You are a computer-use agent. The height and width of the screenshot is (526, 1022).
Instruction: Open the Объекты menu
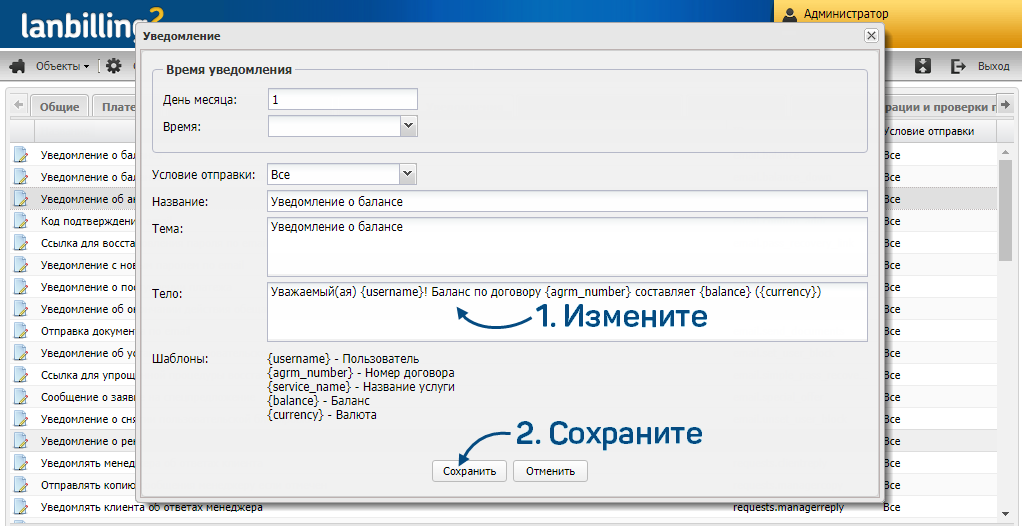tap(62, 66)
